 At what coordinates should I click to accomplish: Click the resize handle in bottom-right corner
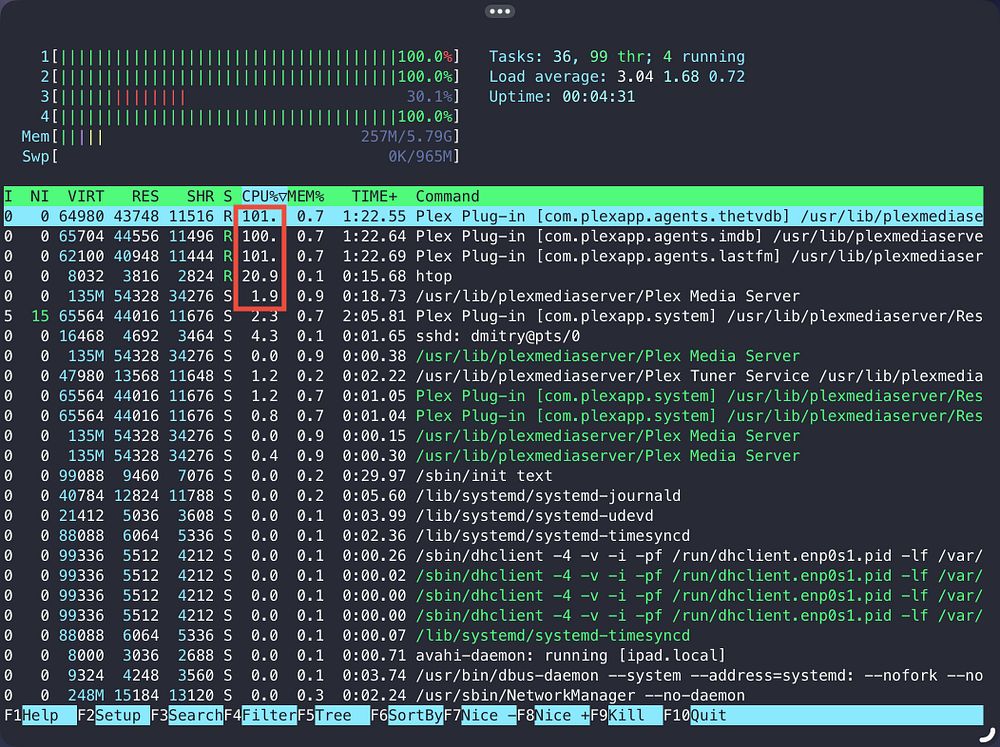click(989, 735)
